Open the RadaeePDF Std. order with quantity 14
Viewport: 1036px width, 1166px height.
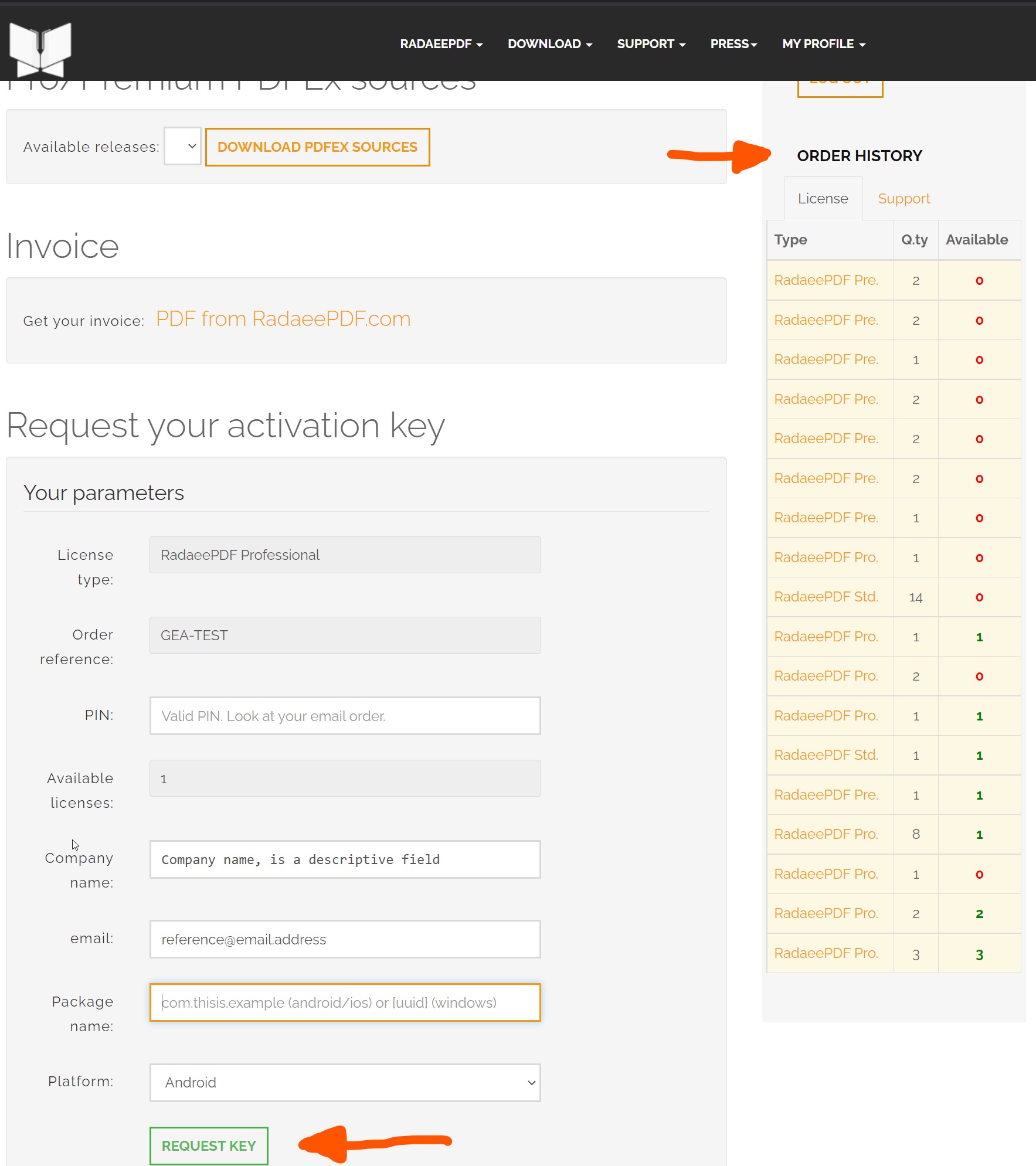(826, 597)
